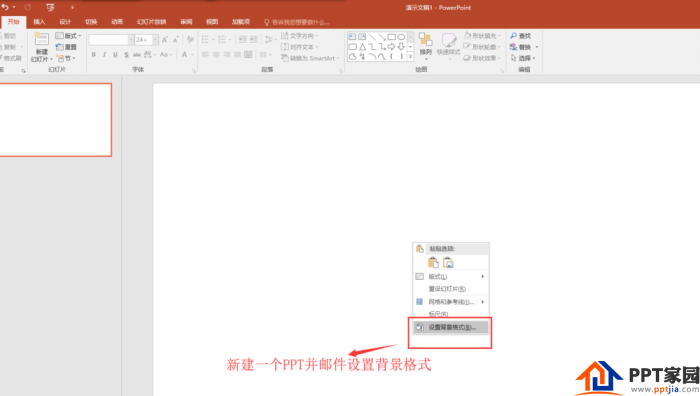This screenshot has width=700, height=396.
Task: Click the Redo icon in quick access
Action: coord(28,7)
